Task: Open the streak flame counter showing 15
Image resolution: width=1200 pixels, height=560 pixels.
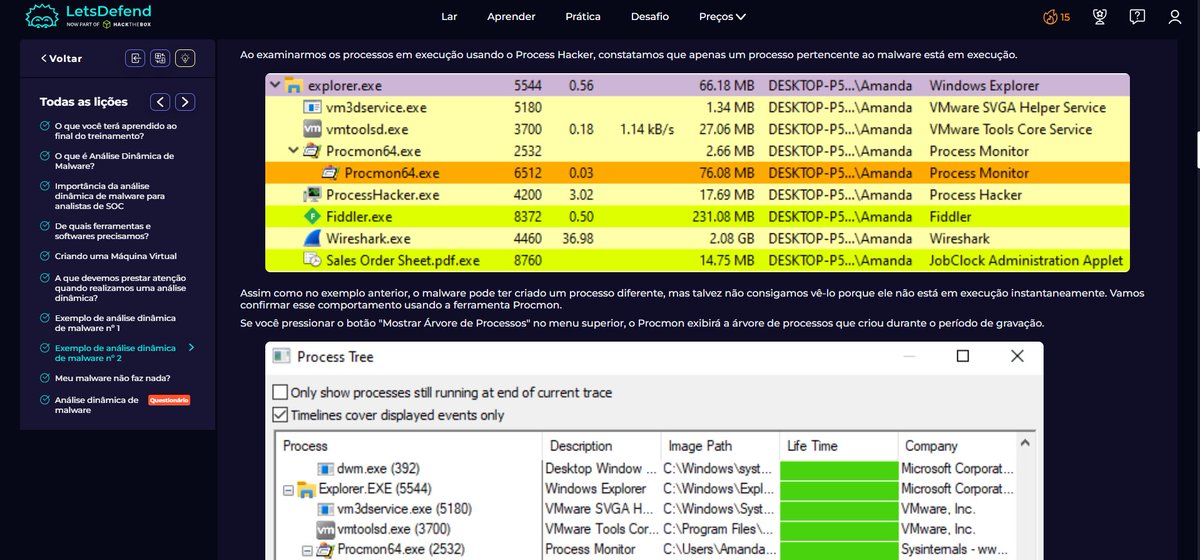Action: (1056, 17)
